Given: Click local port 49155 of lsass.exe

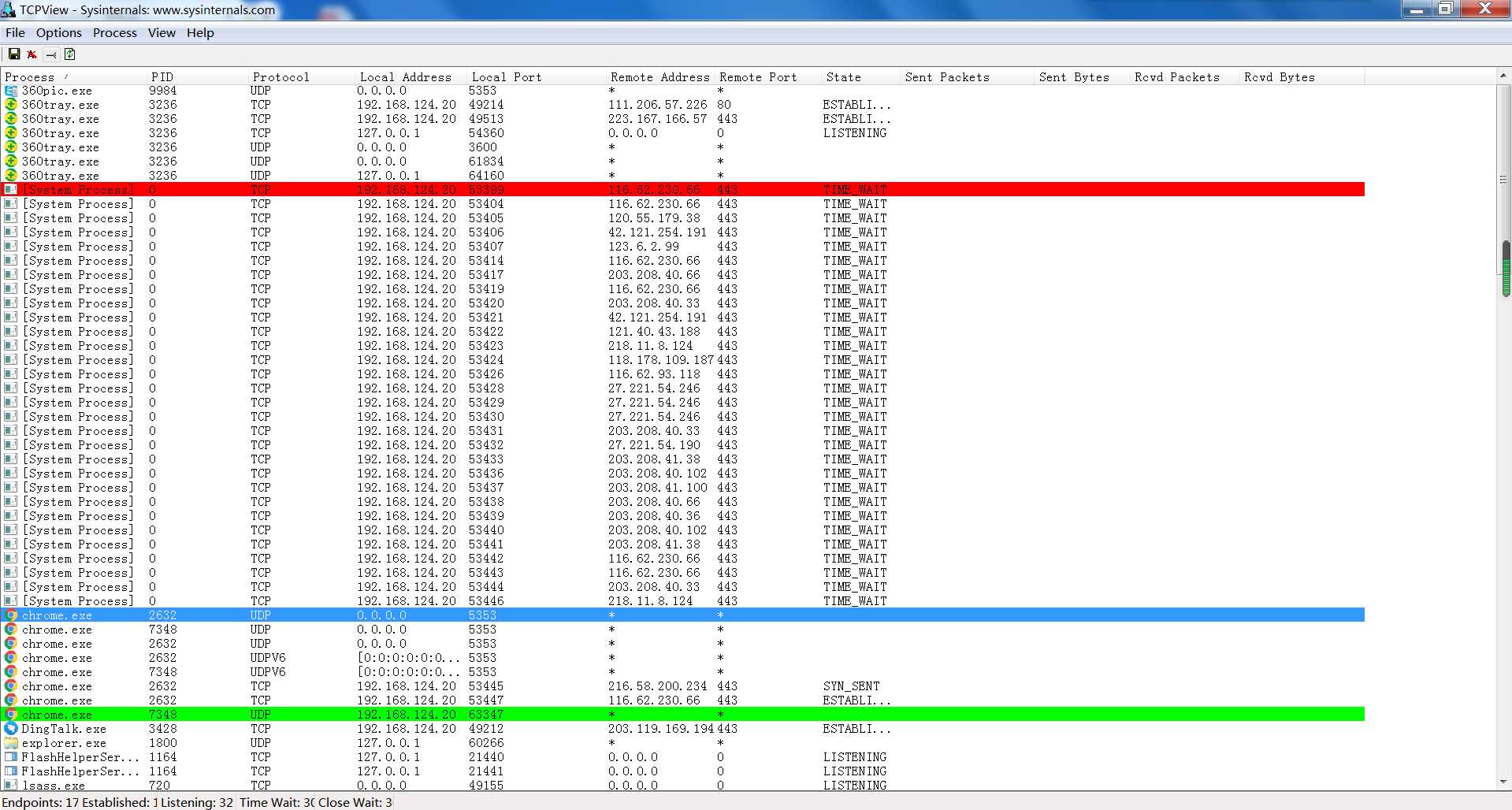Looking at the screenshot, I should pos(486,786).
